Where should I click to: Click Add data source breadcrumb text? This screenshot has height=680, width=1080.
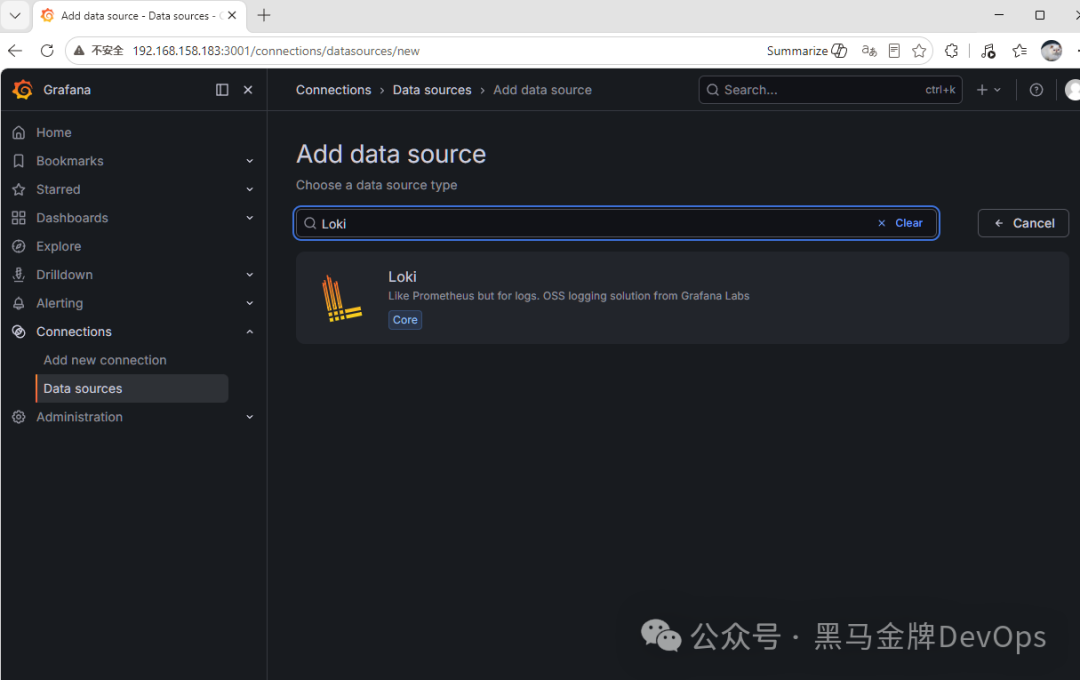[x=542, y=90]
